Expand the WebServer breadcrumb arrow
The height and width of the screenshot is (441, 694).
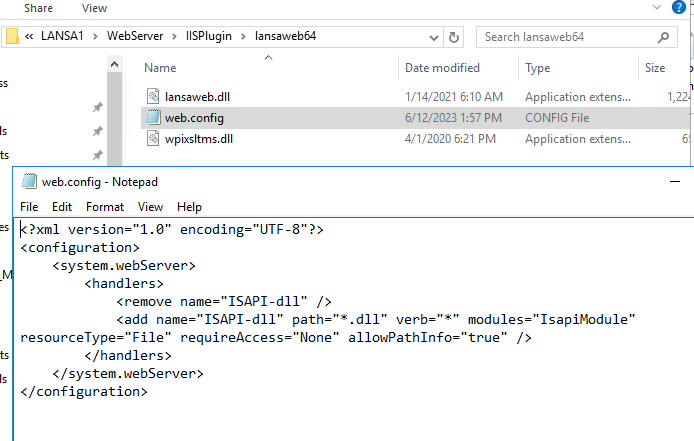coord(174,36)
